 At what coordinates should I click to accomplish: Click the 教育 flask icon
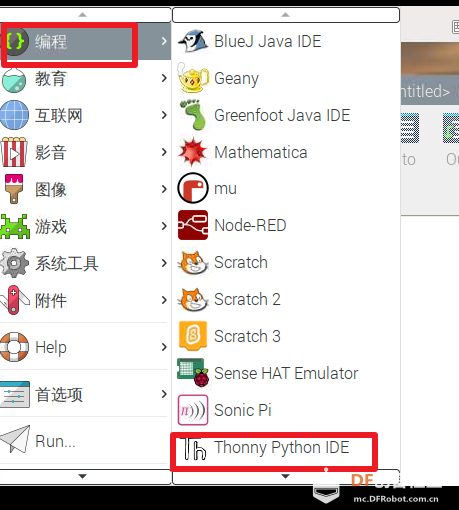(x=14, y=80)
